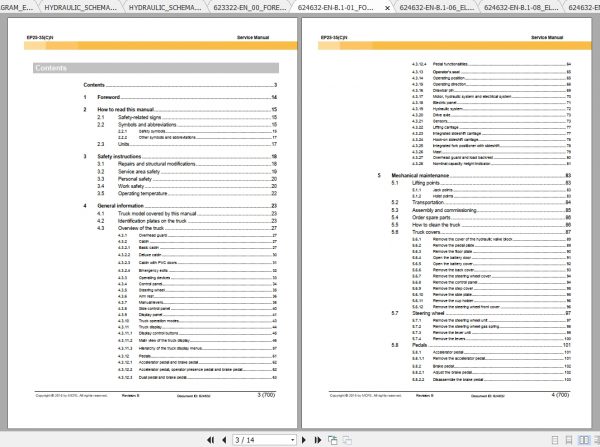Click the 'Contents' entry for page 3

click(x=180, y=85)
